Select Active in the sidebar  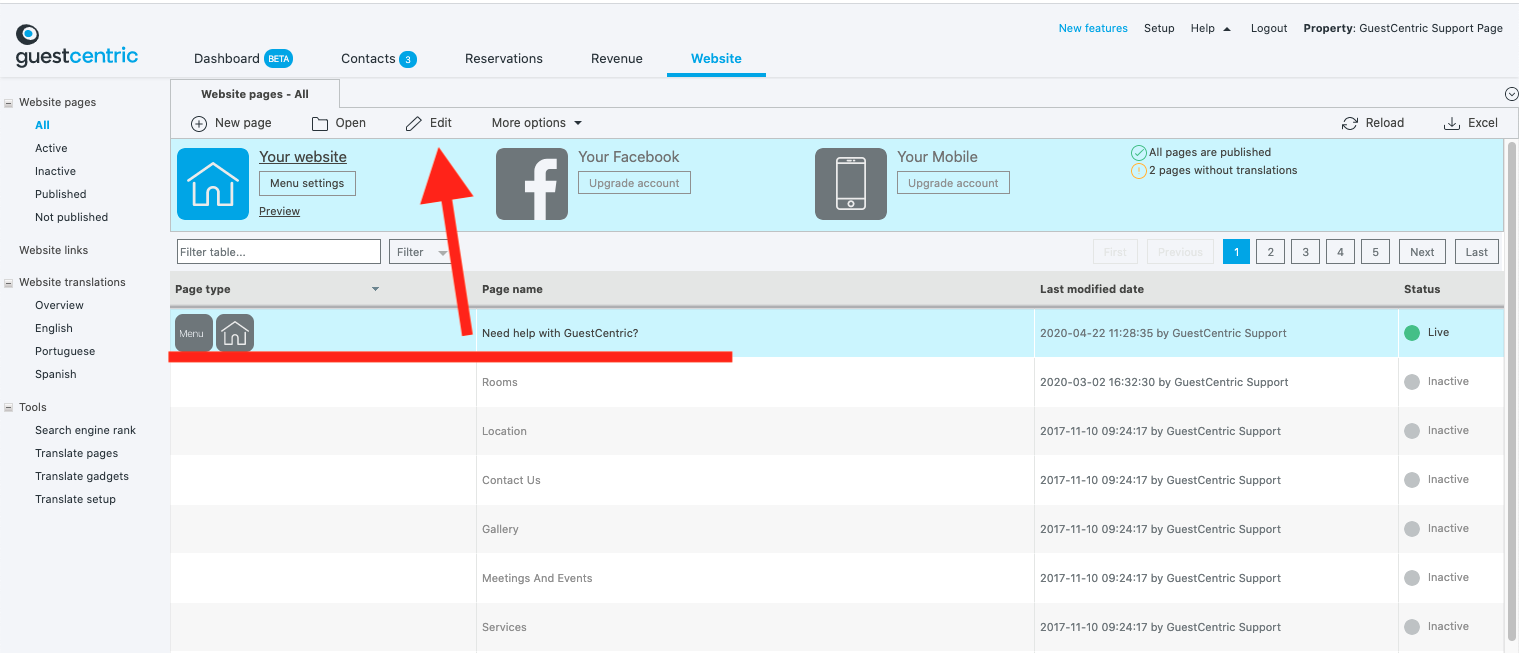[x=51, y=148]
